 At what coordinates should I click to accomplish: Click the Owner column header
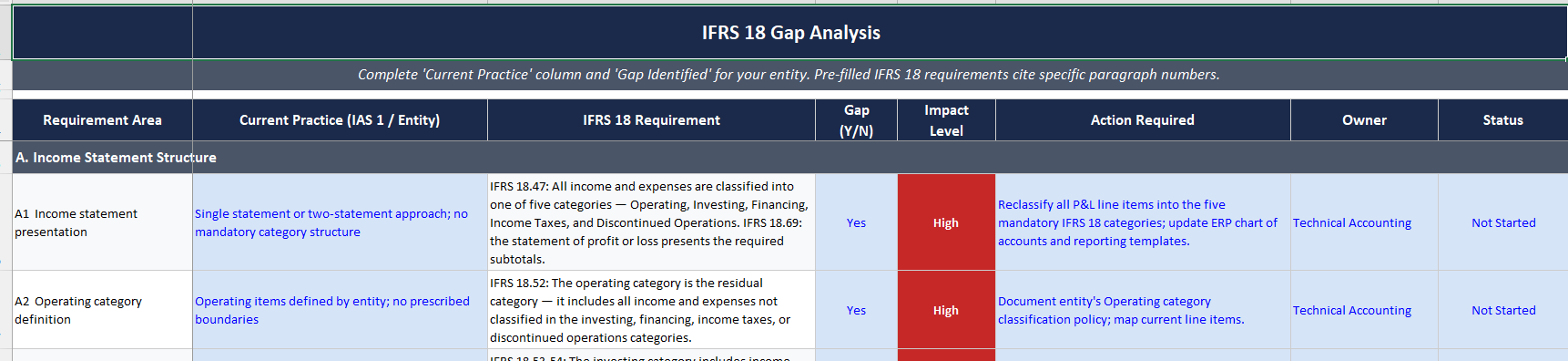[x=1364, y=120]
